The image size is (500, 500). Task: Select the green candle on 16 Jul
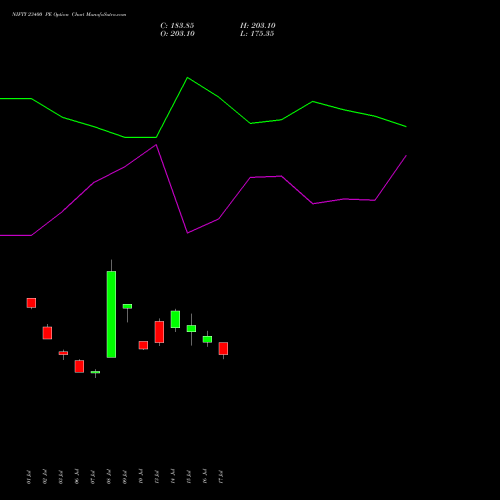click(x=207, y=339)
